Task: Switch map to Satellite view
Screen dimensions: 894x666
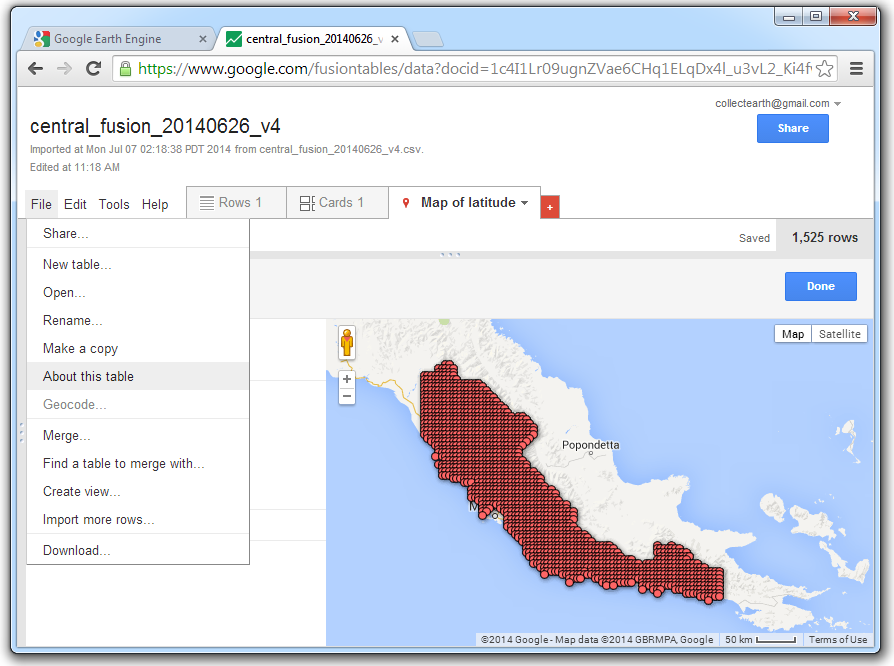Action: [x=839, y=334]
